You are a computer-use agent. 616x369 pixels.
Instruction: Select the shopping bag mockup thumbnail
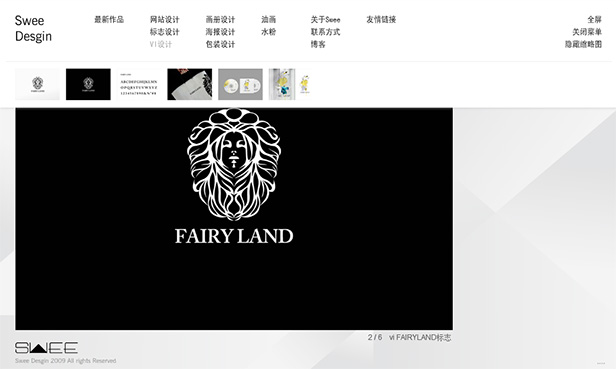190,84
